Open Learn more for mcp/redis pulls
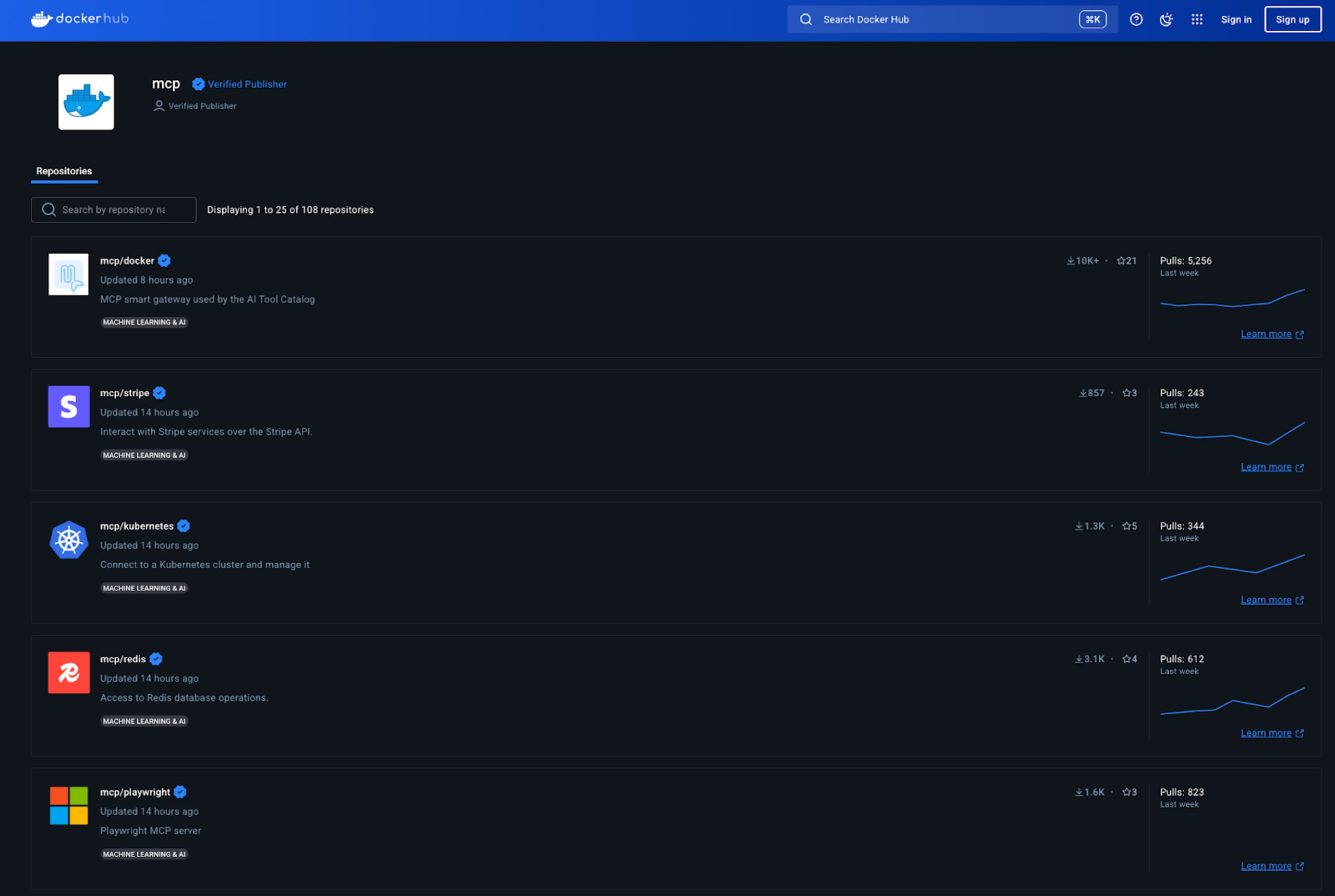This screenshot has height=896, width=1335. [1272, 733]
